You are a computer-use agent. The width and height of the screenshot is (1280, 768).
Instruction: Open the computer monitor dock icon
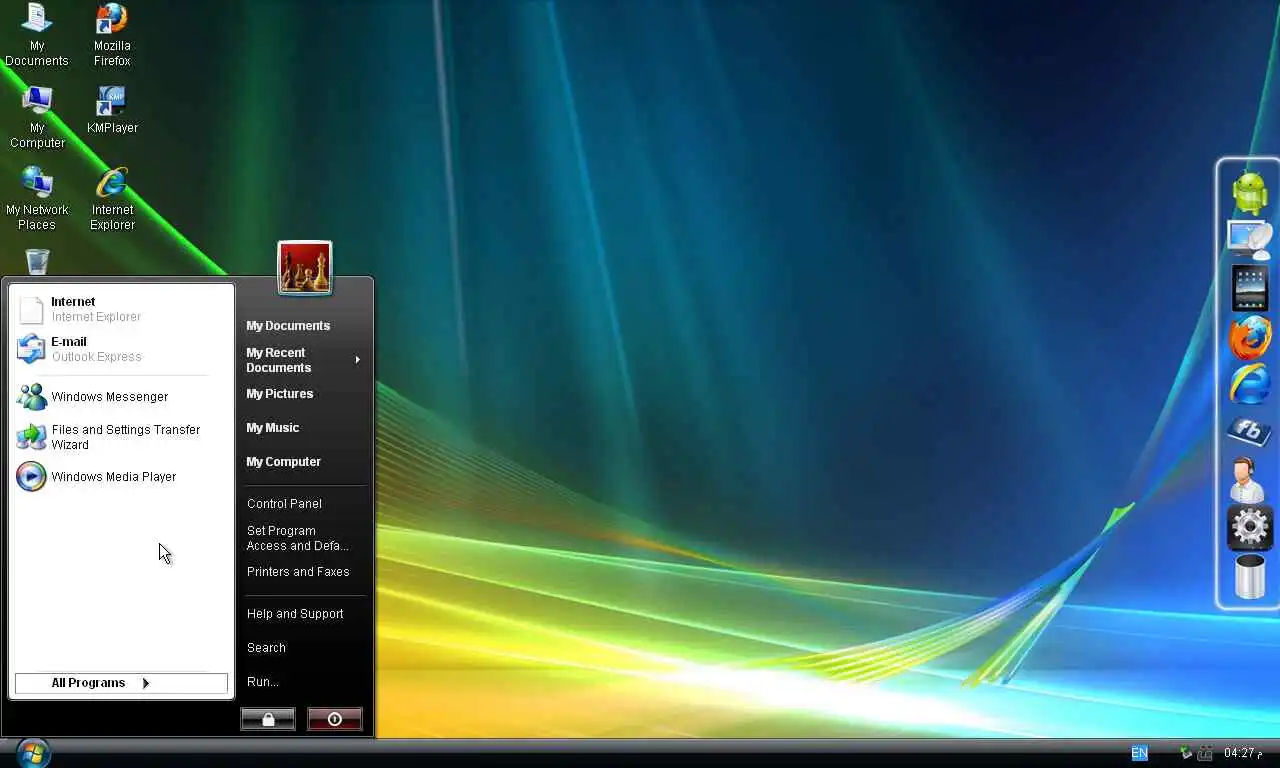click(x=1250, y=241)
